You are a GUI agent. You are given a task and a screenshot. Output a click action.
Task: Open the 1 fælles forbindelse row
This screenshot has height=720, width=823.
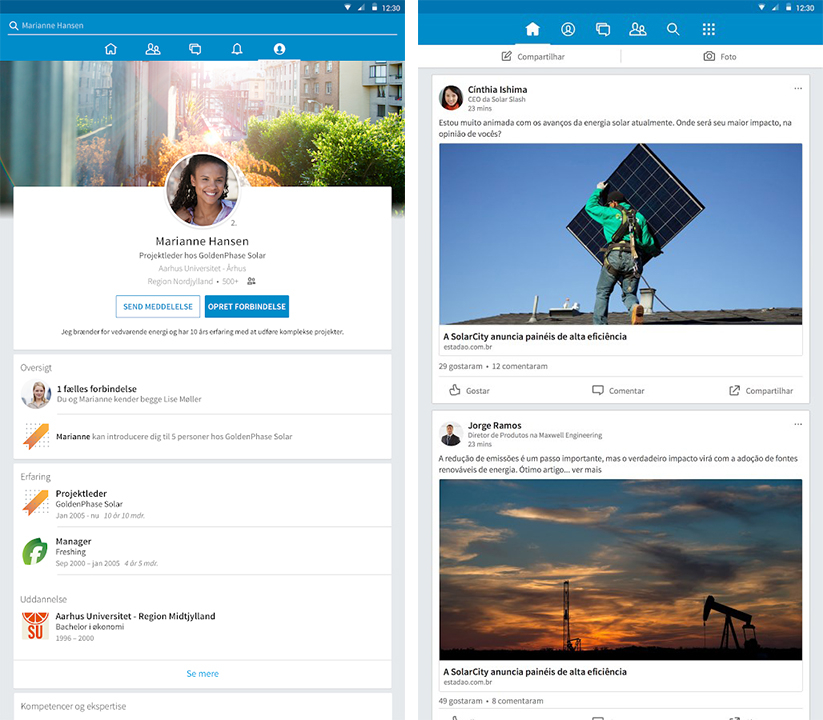point(202,394)
